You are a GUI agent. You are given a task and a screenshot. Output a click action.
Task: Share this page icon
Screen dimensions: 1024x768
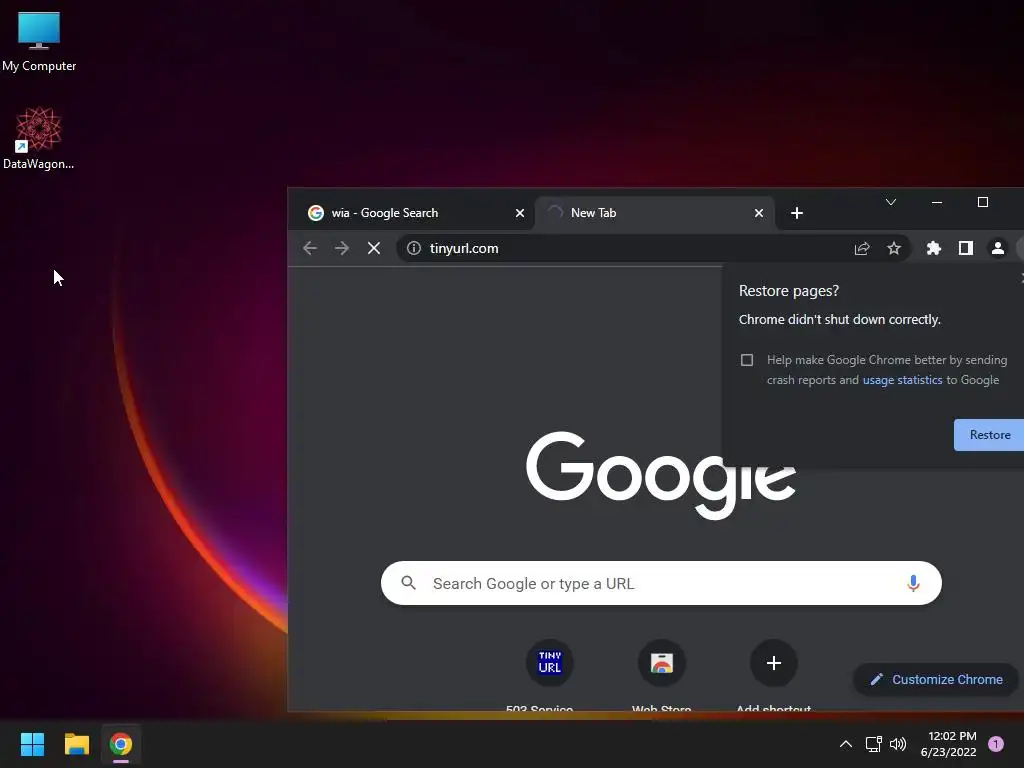pyautogui.click(x=862, y=248)
